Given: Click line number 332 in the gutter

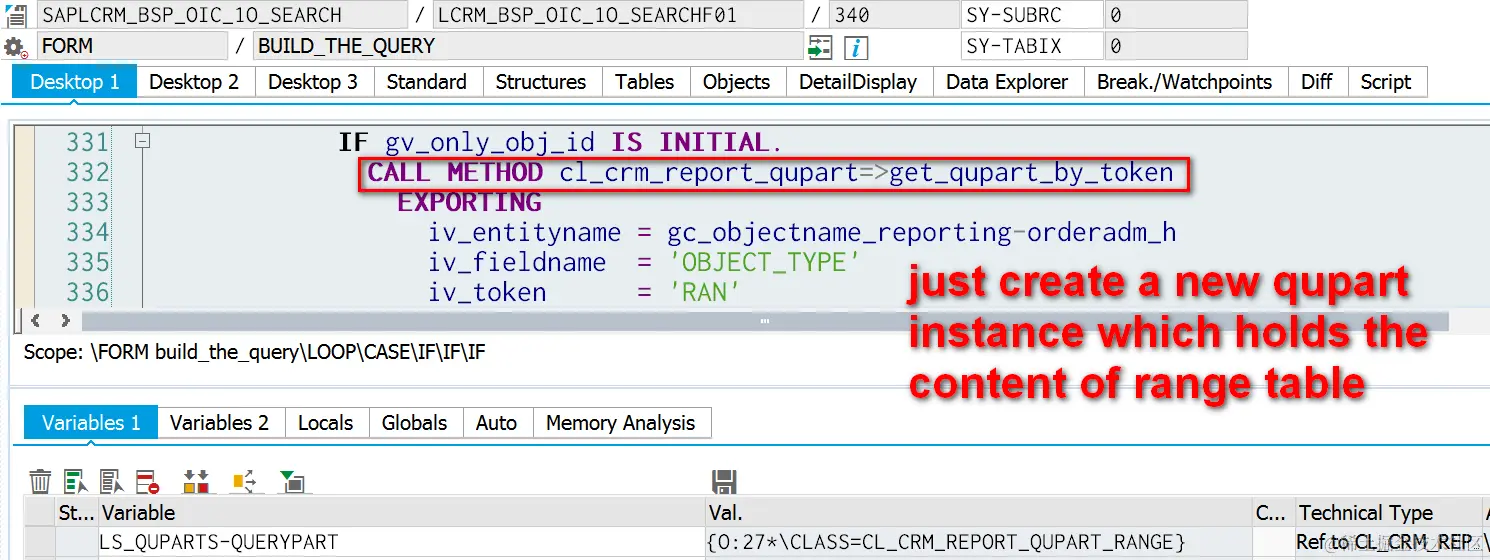Looking at the screenshot, I should click(x=87, y=172).
